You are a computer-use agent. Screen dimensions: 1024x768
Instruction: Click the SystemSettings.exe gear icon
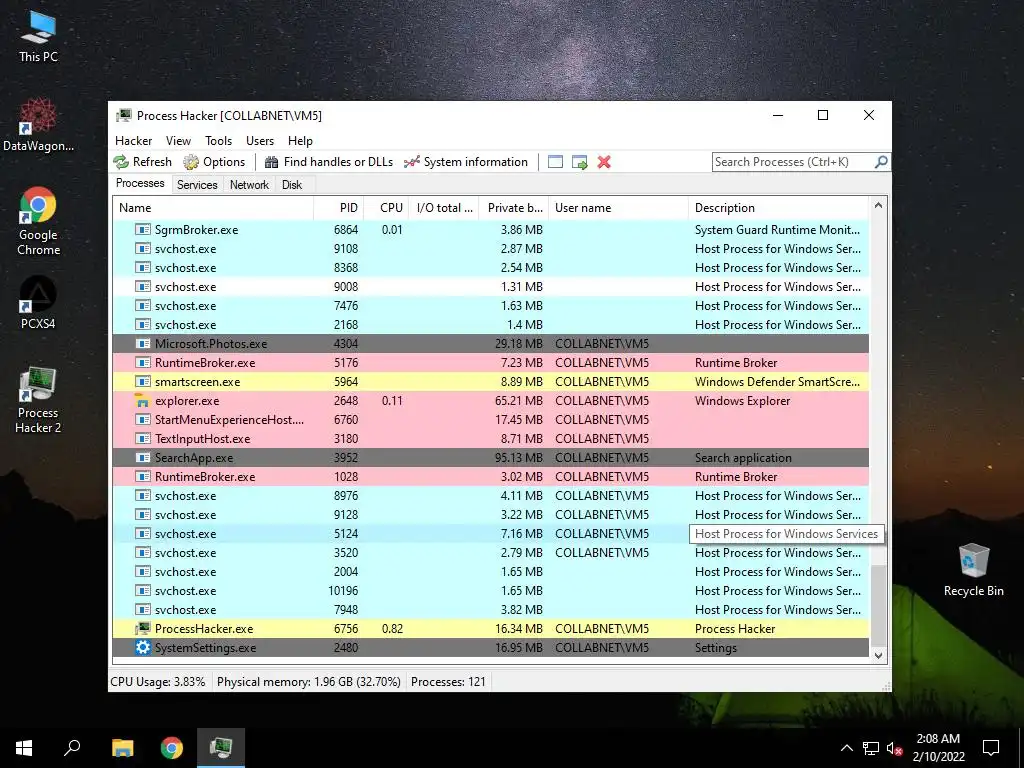pyautogui.click(x=142, y=647)
